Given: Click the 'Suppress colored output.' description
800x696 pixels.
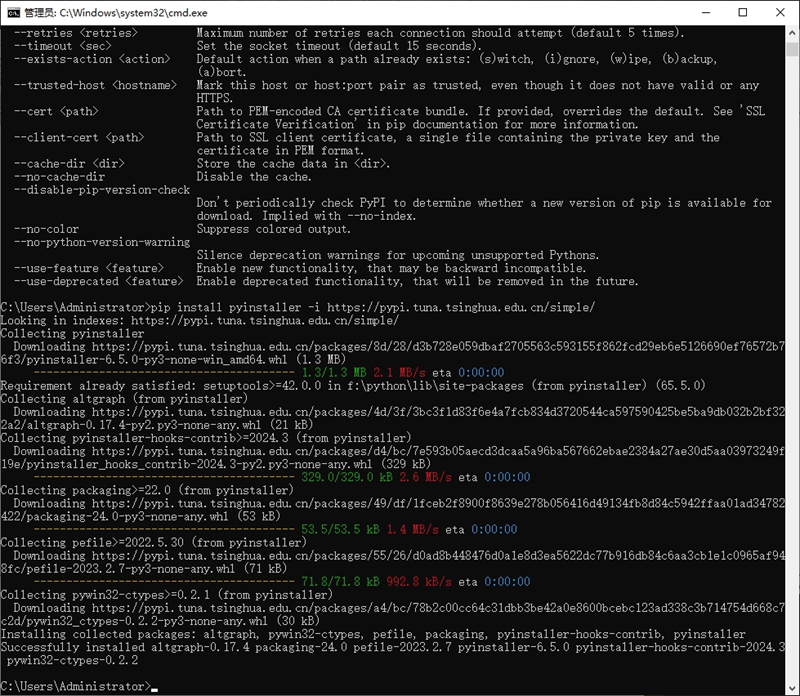Looking at the screenshot, I should pos(273,229).
